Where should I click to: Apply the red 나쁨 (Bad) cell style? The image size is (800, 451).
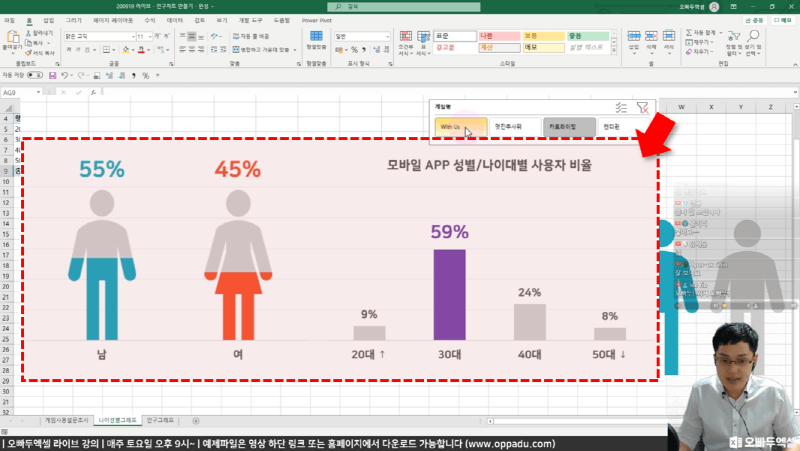click(499, 36)
